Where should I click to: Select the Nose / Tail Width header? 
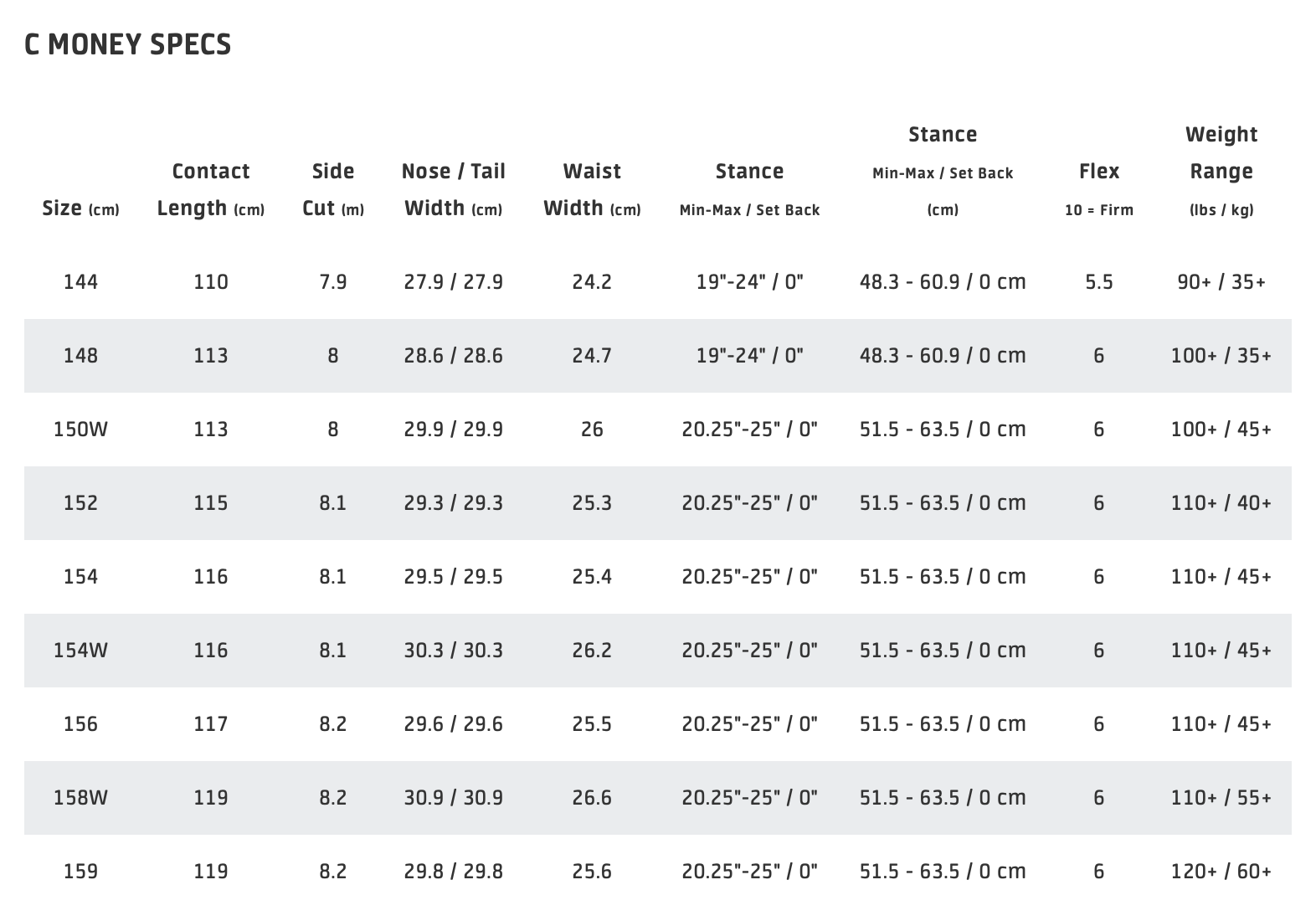pyautogui.click(x=453, y=190)
